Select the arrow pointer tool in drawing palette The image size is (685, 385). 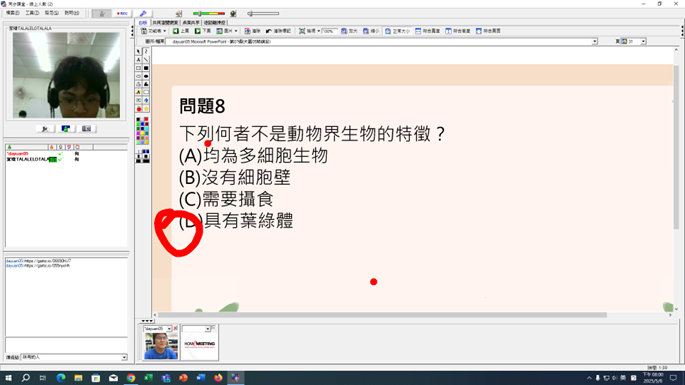pyautogui.click(x=138, y=51)
